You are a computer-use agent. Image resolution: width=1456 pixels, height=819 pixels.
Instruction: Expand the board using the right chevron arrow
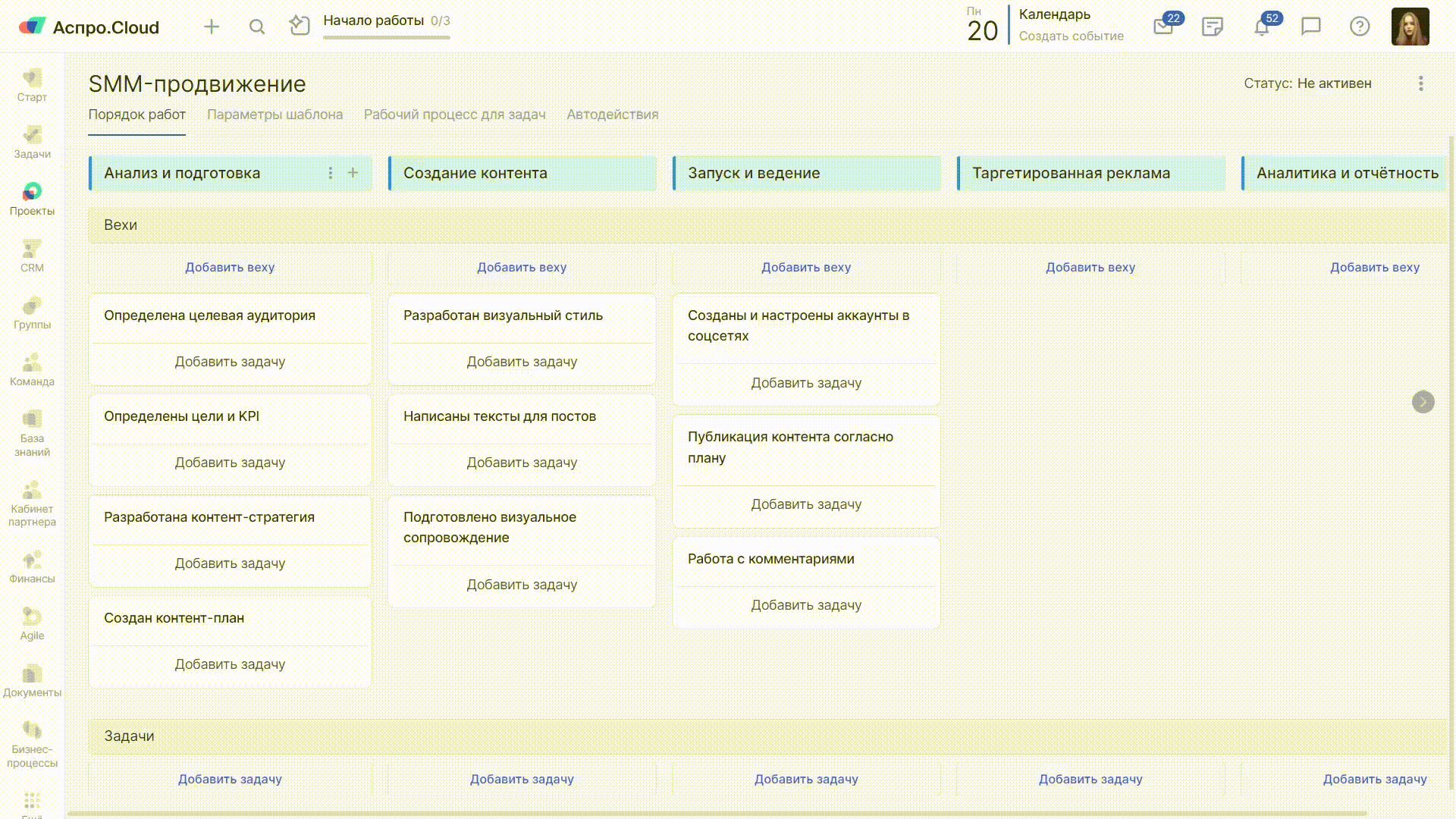[1423, 403]
